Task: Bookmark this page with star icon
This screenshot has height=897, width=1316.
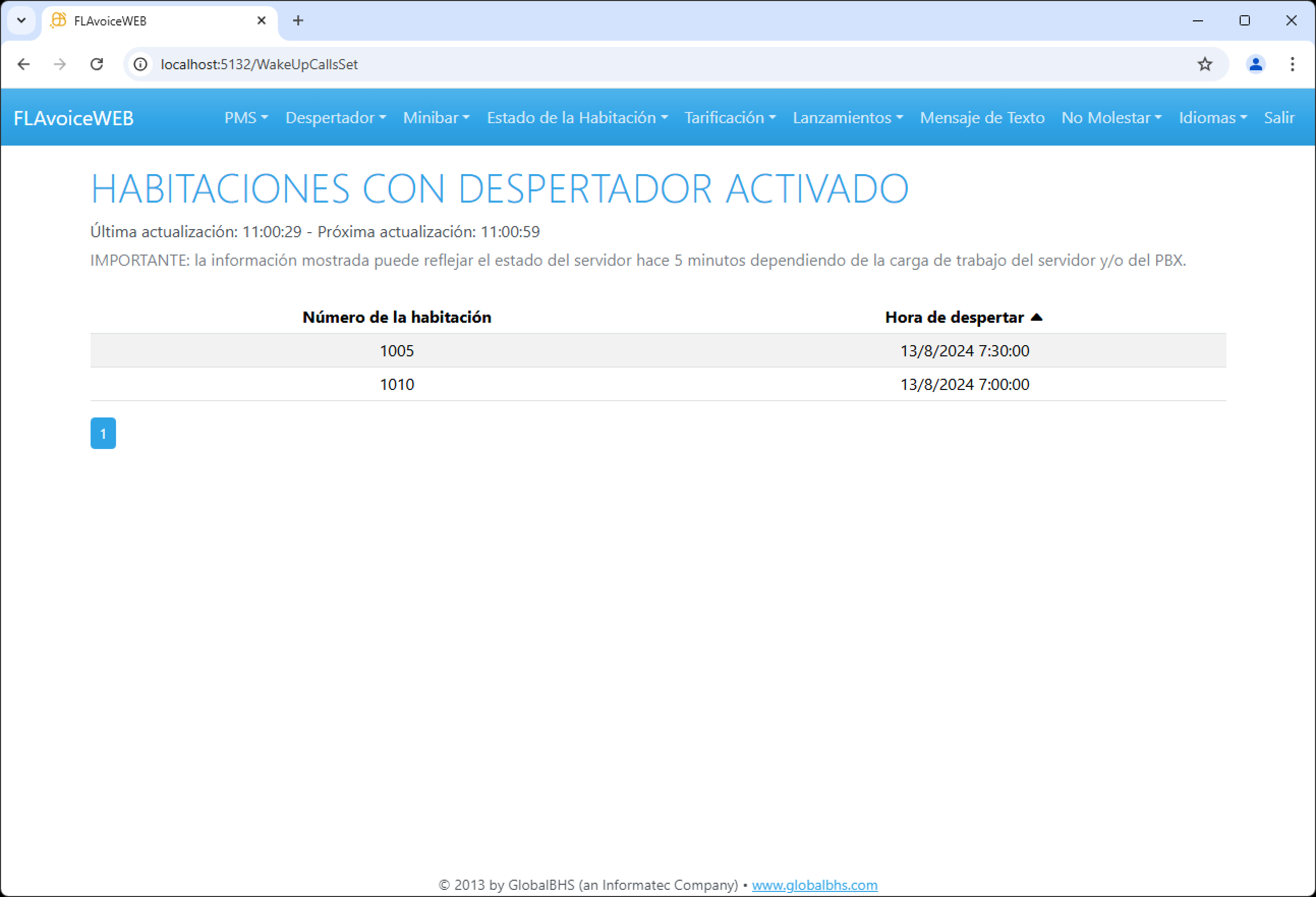Action: click(1205, 64)
